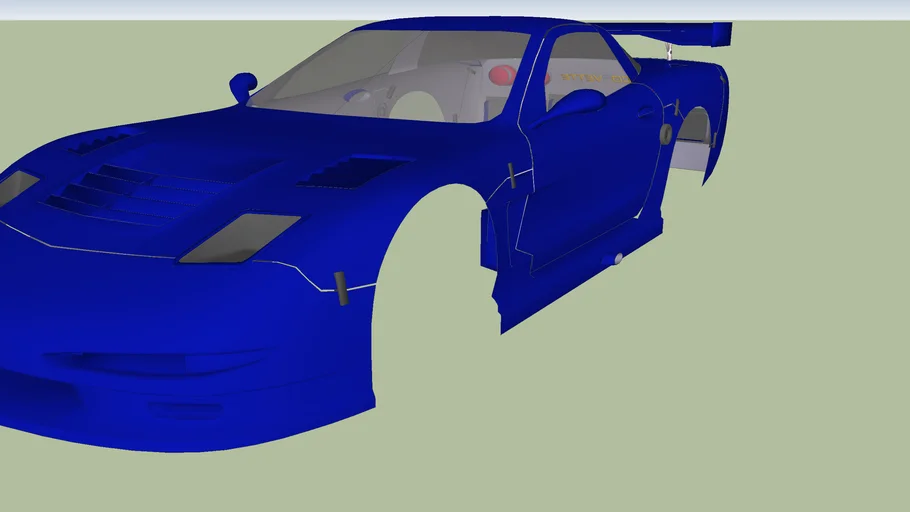
Task: Click the dark hood vent near windshield
Action: [x=349, y=173]
